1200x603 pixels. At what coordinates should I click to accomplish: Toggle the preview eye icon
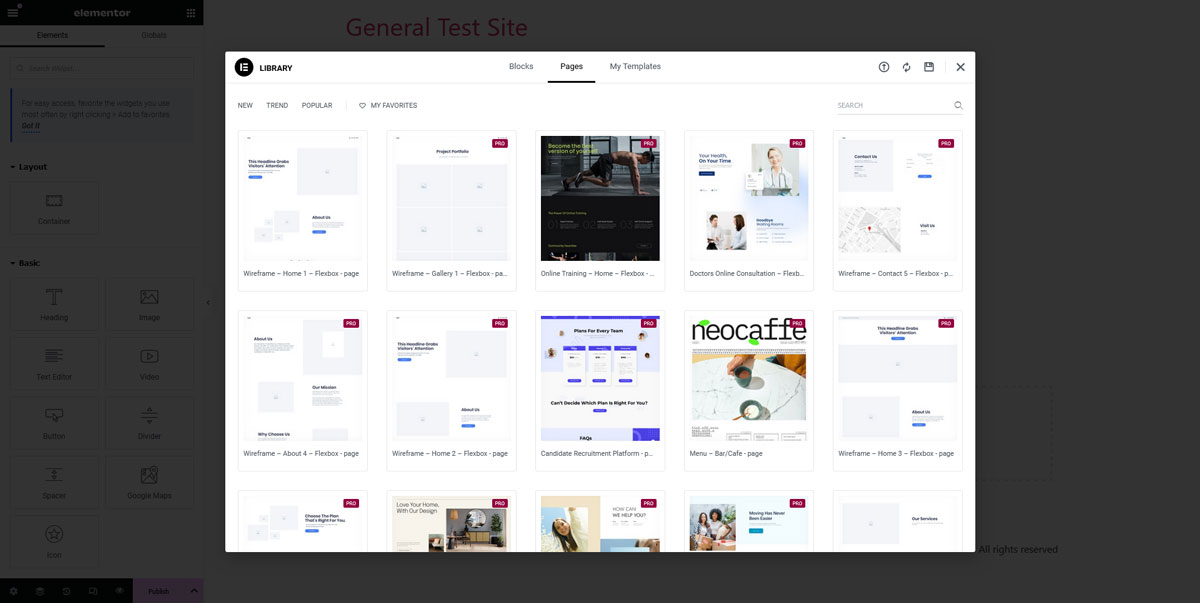click(x=119, y=591)
